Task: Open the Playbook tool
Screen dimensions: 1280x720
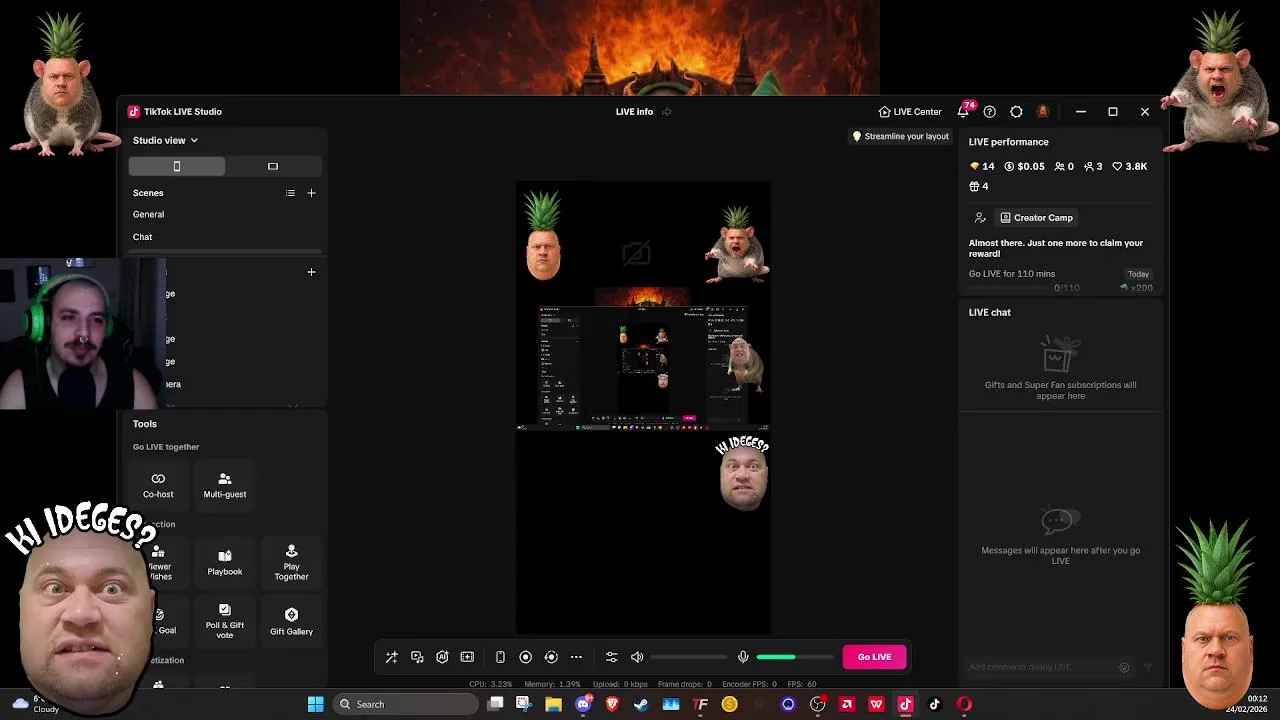Action: (x=225, y=563)
